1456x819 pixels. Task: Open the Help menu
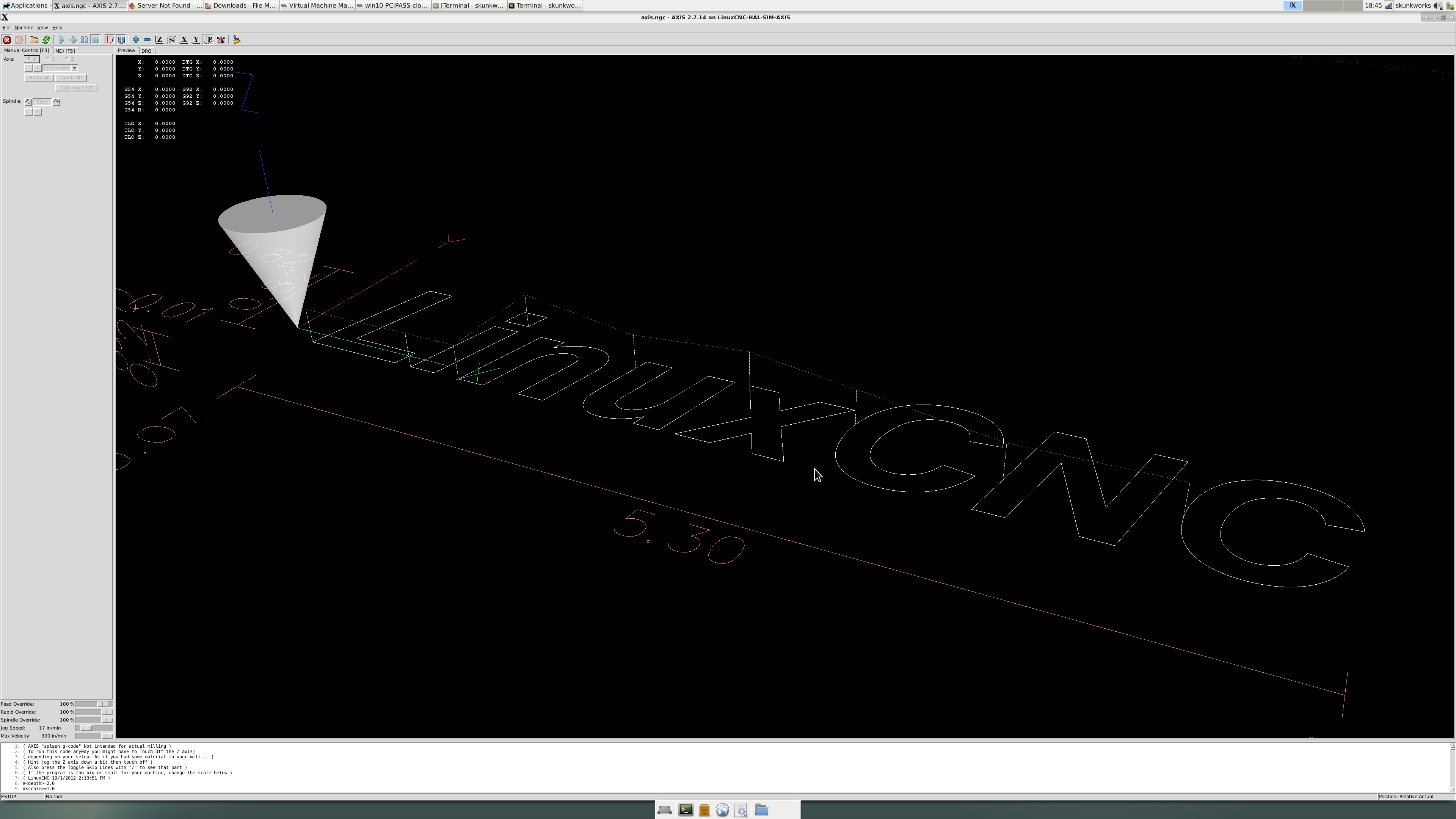click(57, 27)
